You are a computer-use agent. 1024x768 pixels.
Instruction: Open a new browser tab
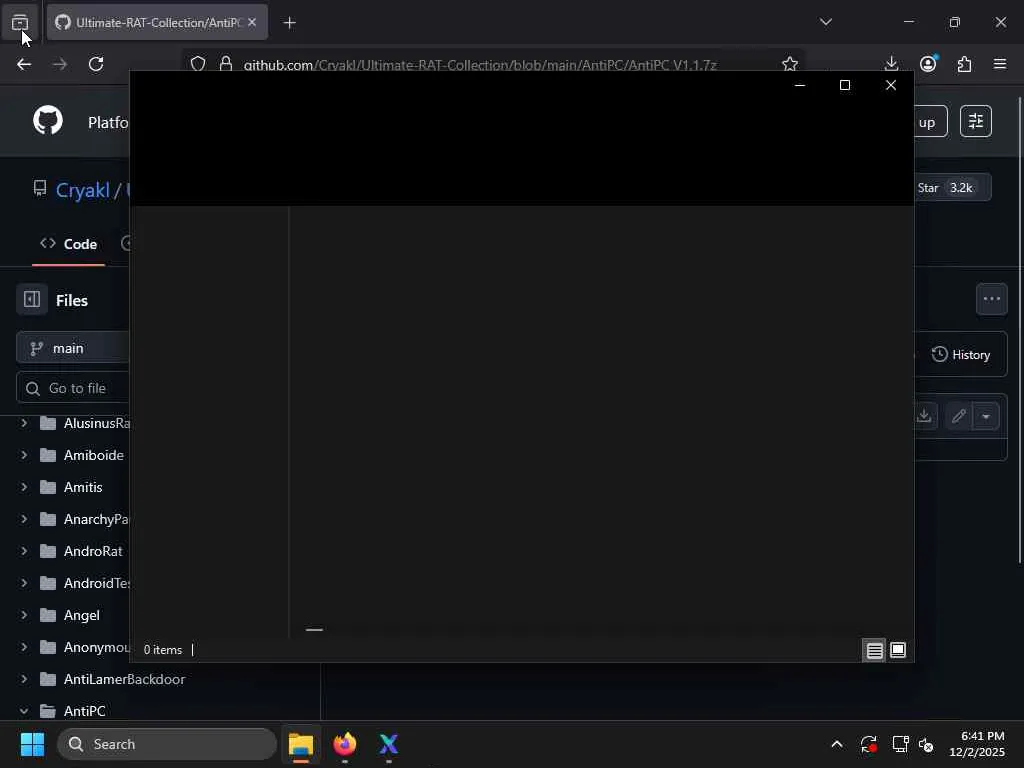[289, 23]
